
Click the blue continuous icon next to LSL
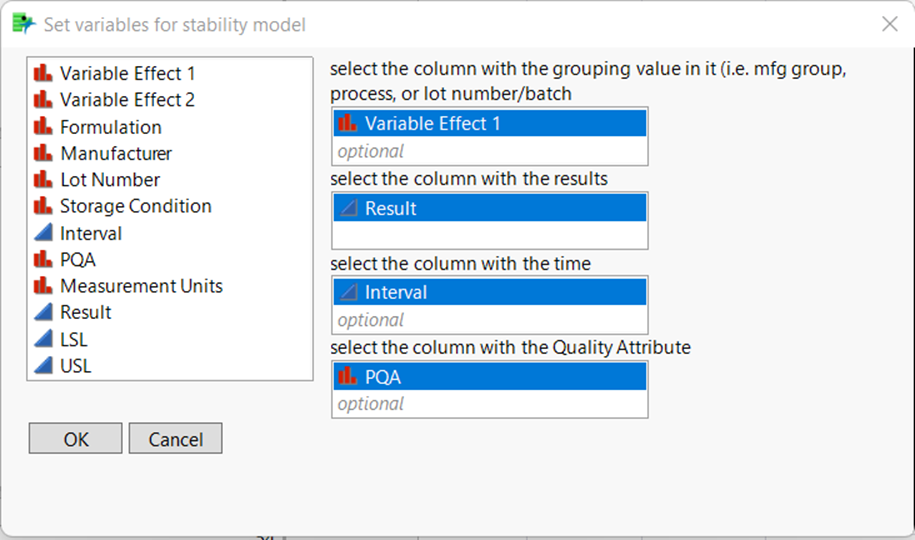coord(43,339)
